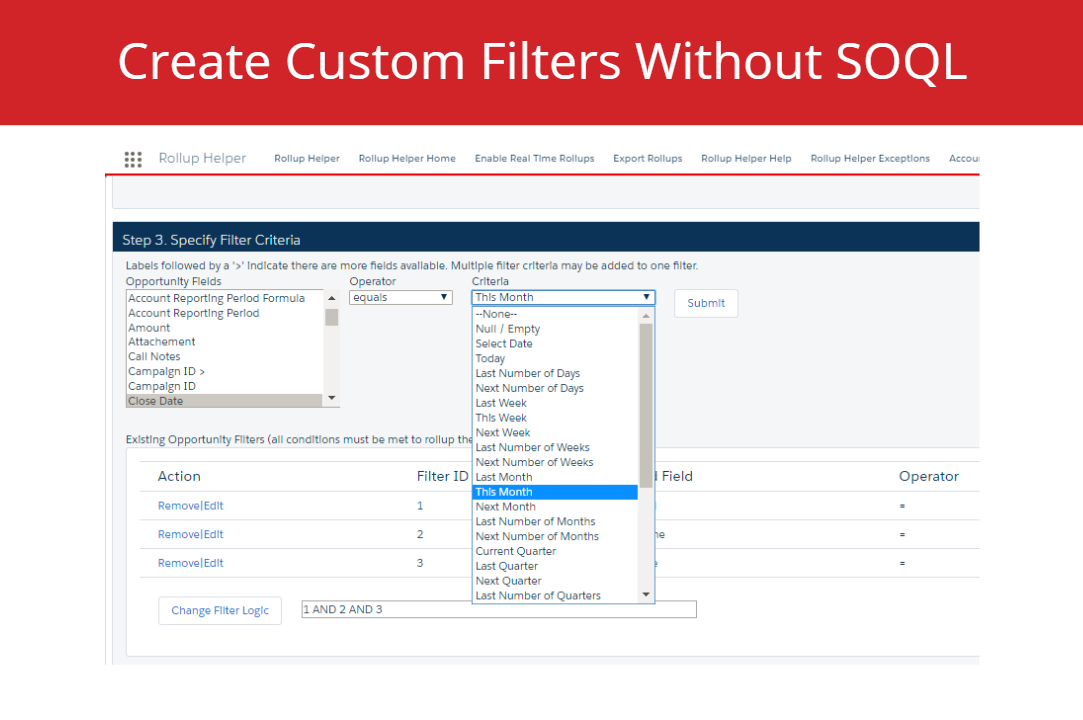The image size is (1083, 720).
Task: Open the Criteria This Month dropdown
Action: tap(563, 297)
